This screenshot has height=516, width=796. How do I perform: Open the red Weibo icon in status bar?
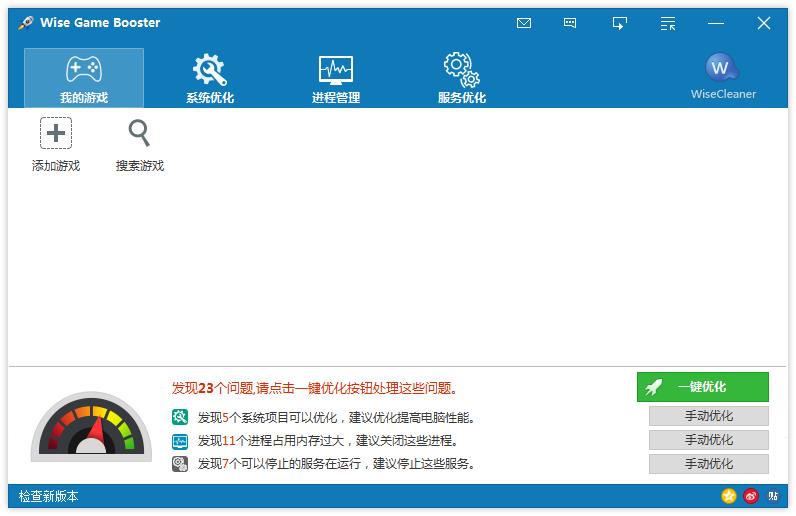(751, 496)
